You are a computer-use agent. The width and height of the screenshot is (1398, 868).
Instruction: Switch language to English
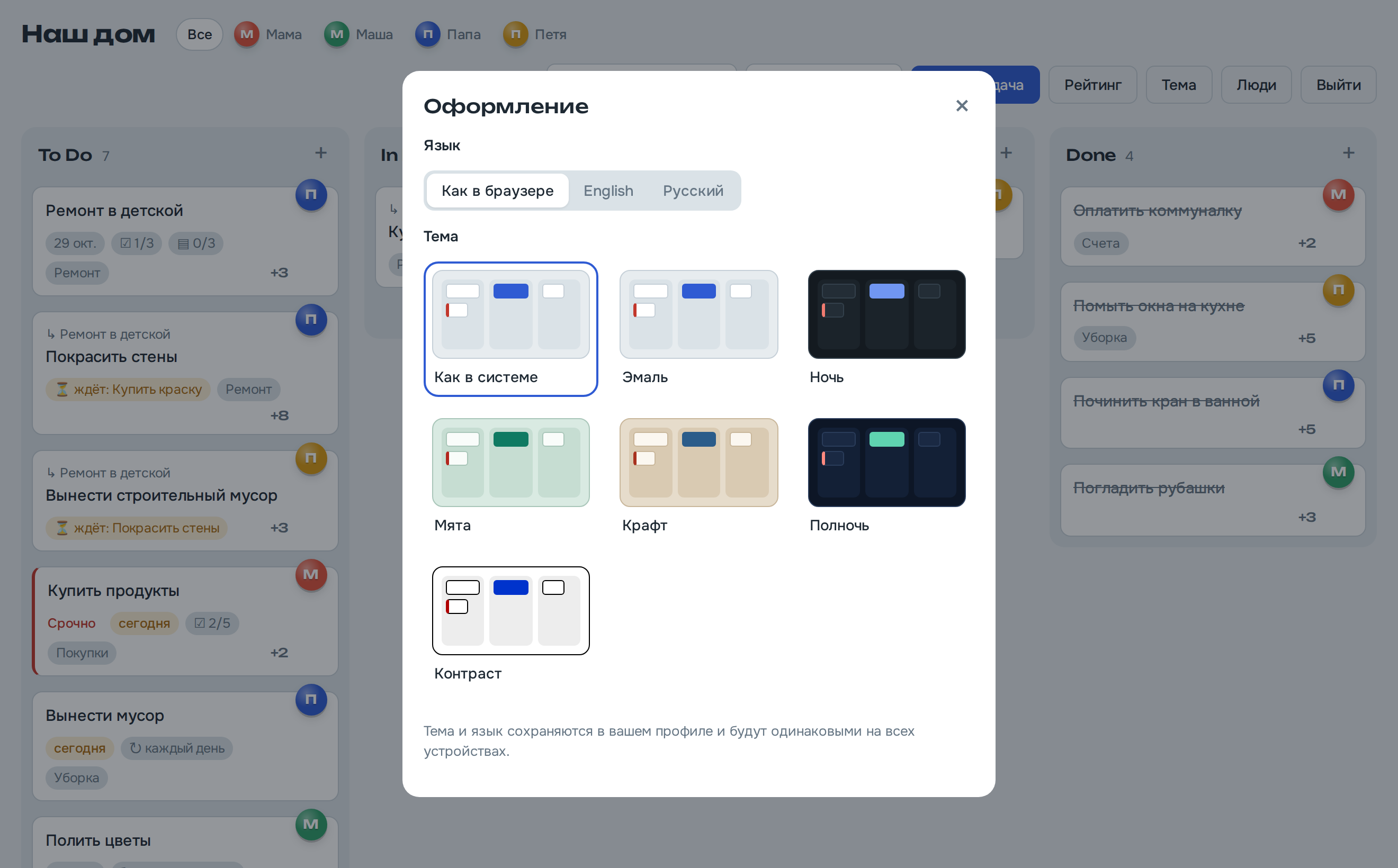pyautogui.click(x=608, y=191)
